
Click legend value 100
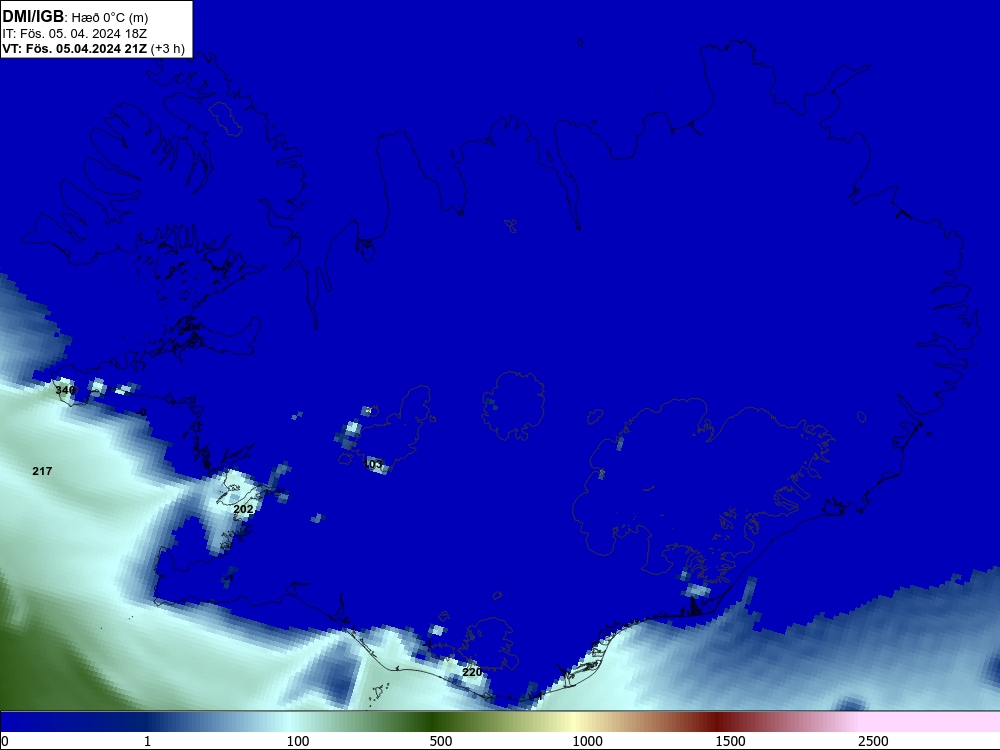[x=298, y=740]
